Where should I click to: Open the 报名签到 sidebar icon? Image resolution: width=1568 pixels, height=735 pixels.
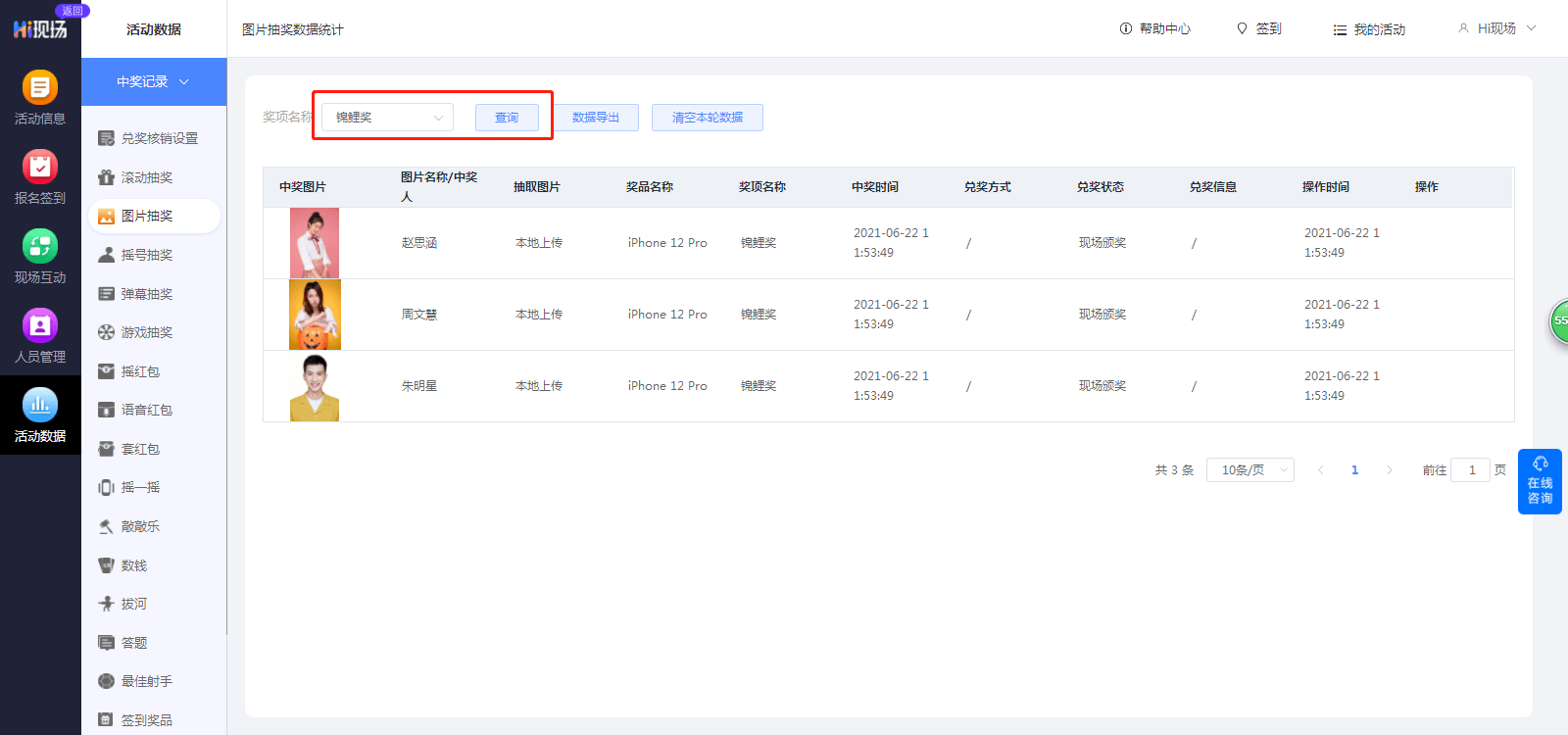click(39, 169)
